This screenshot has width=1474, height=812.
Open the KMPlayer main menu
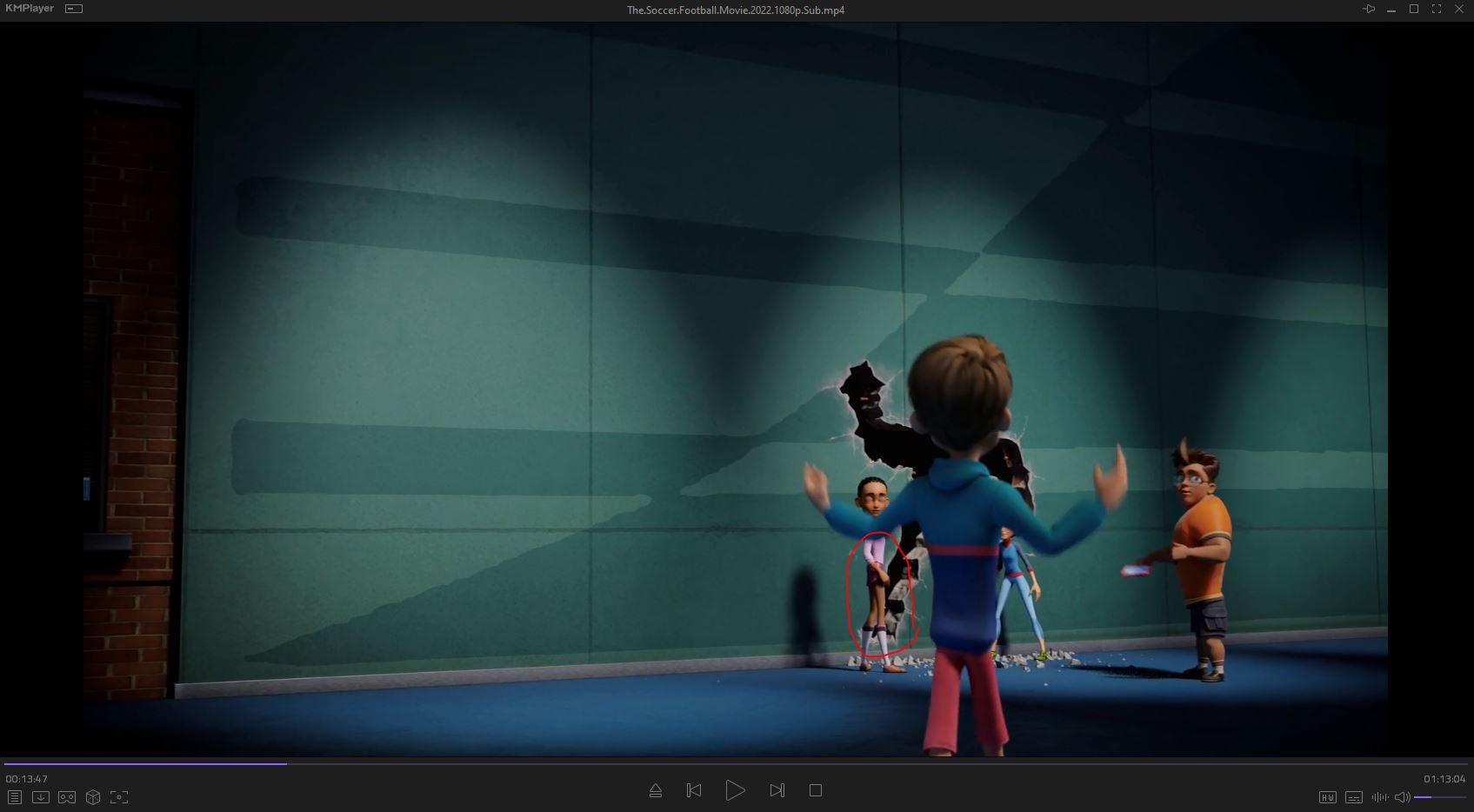pos(30,9)
